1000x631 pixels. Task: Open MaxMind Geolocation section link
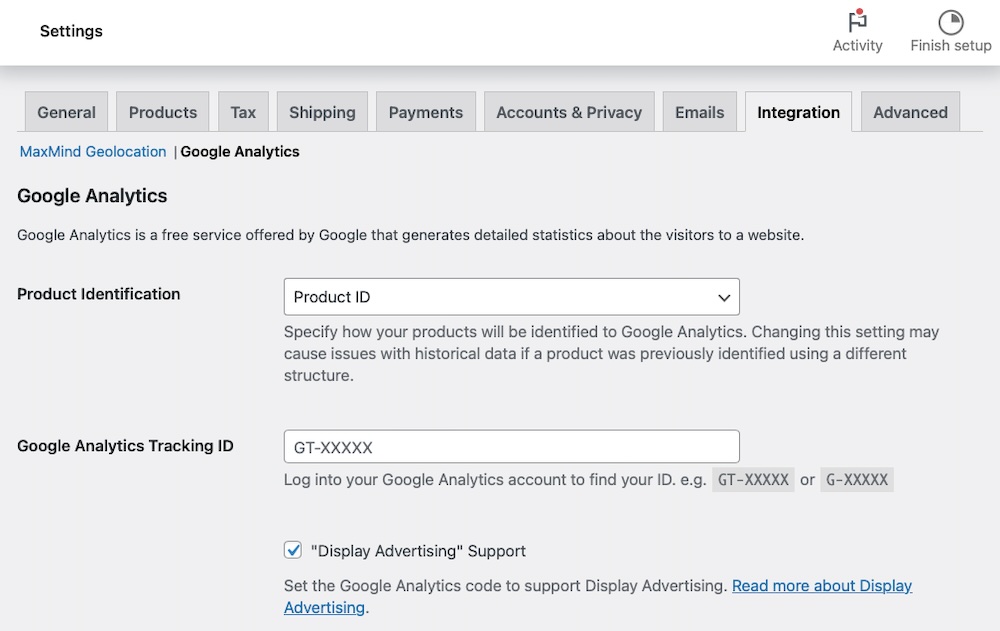93,152
